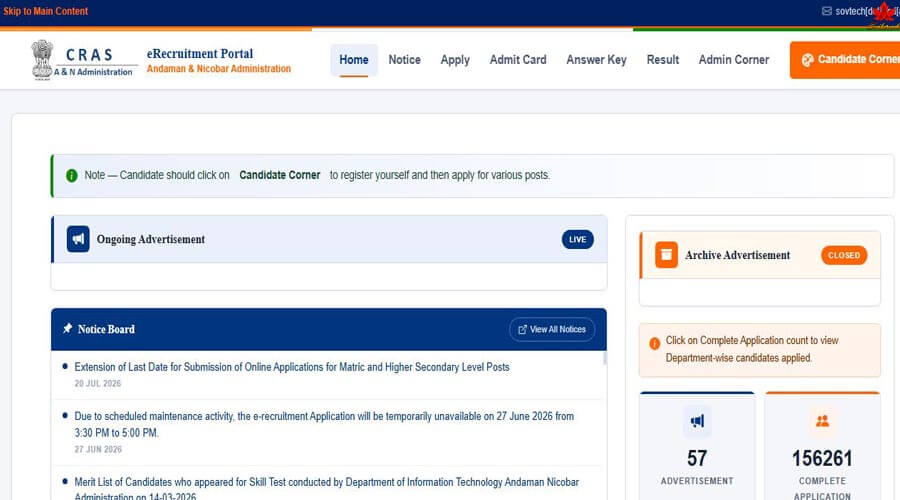Click the orange archive box icon
This screenshot has width=900, height=500.
pyautogui.click(x=666, y=255)
